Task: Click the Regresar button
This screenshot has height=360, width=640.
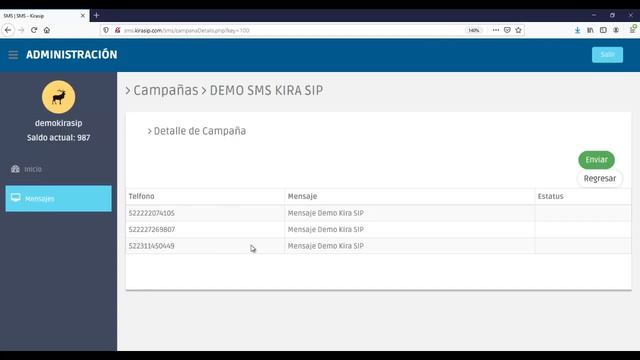Action: pyautogui.click(x=600, y=178)
